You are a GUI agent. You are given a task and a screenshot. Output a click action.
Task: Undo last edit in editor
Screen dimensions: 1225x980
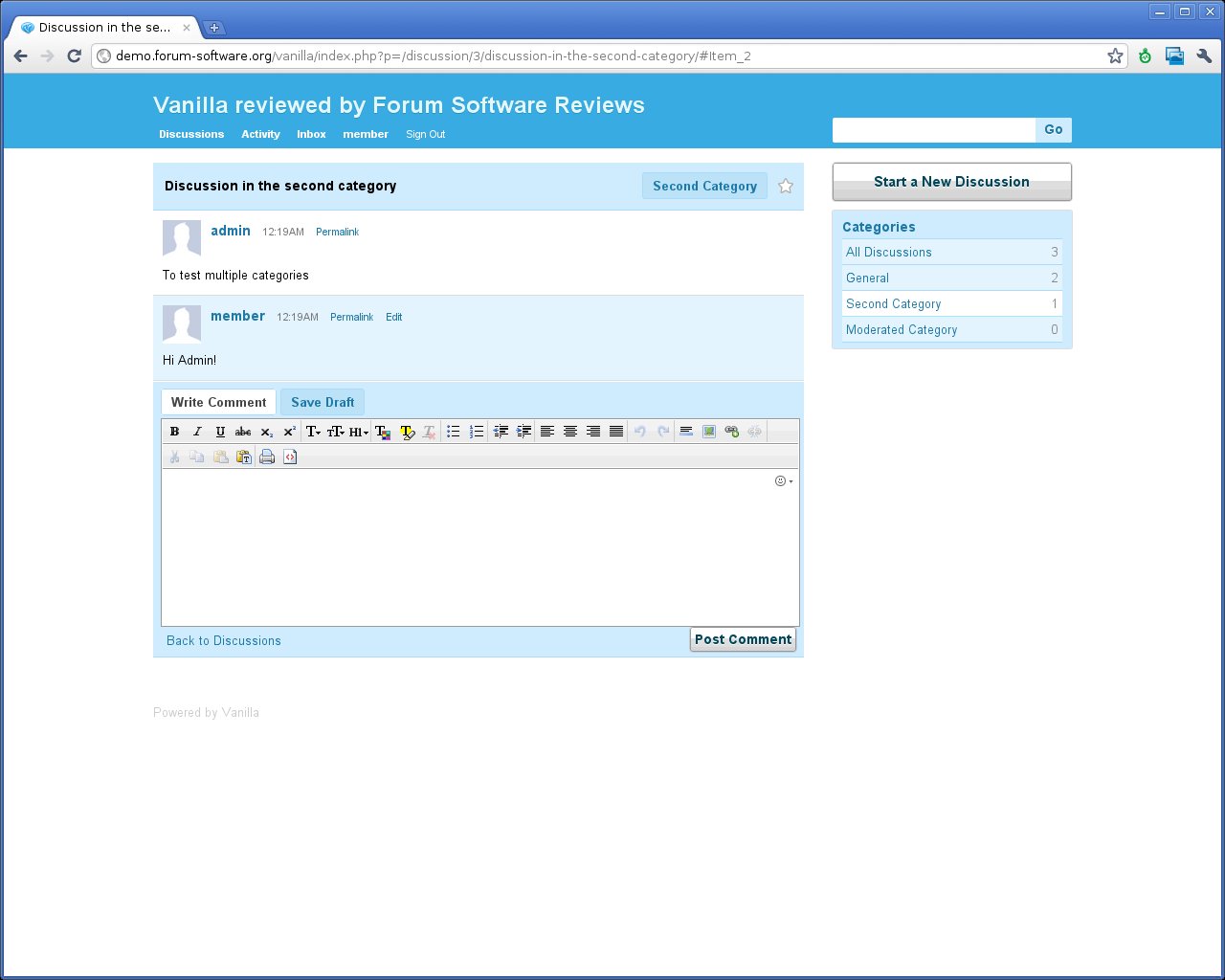(x=640, y=432)
